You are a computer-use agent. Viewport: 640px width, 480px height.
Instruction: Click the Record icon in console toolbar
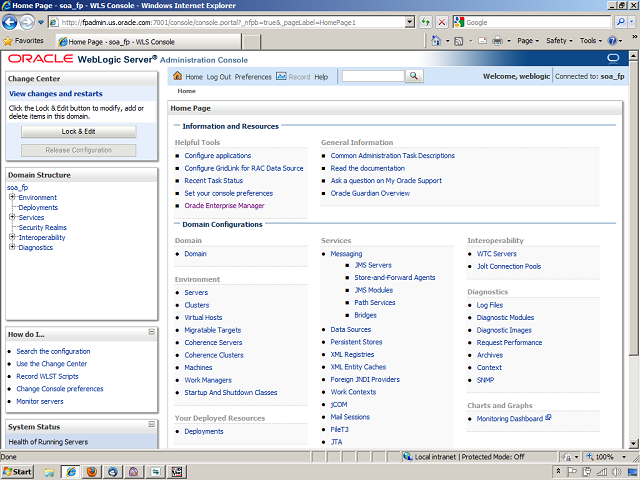[280, 77]
